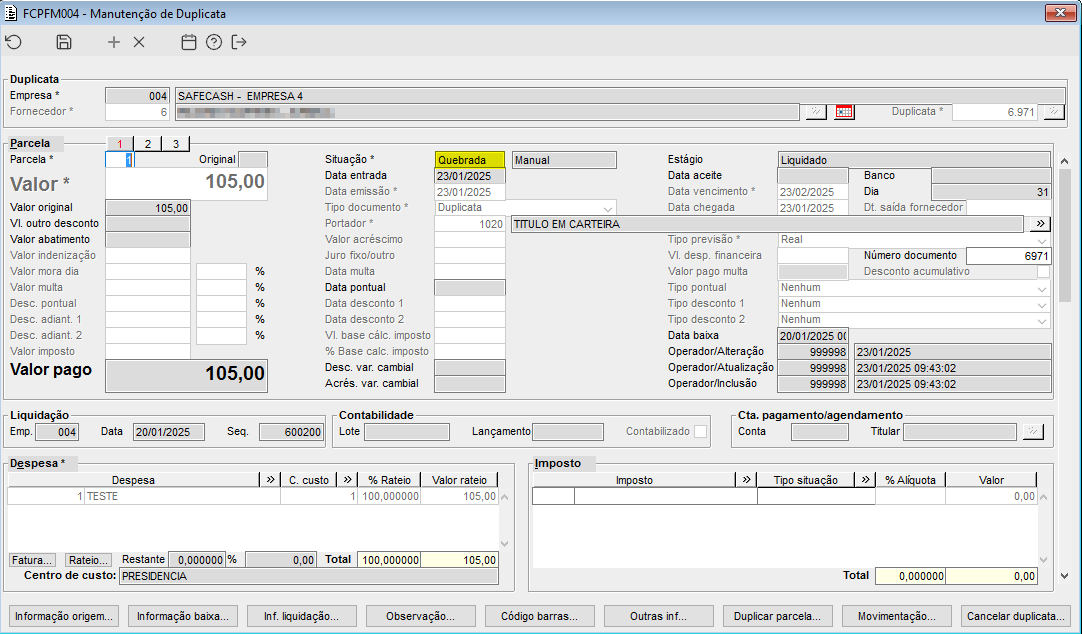Click the save diskette toolbar icon
This screenshot has height=634, width=1082.
tap(63, 42)
